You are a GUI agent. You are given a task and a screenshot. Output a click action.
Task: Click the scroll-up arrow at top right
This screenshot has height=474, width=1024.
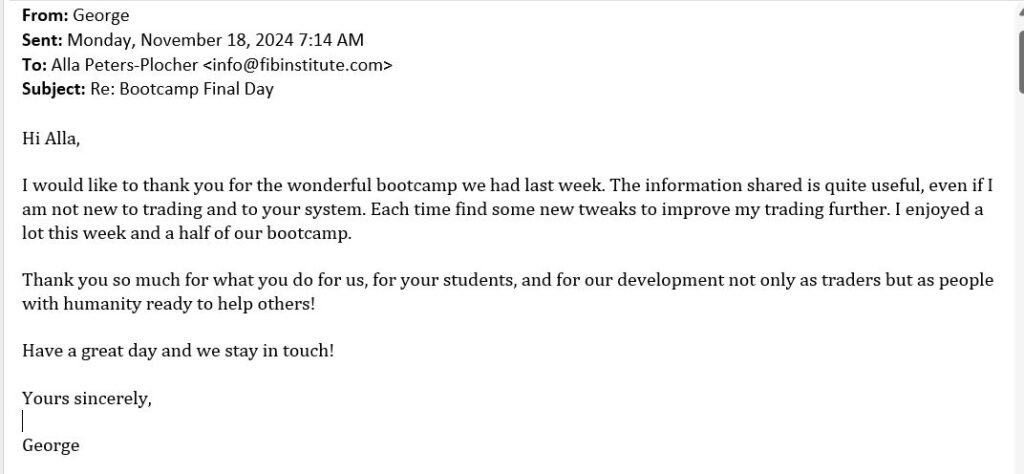coord(1021,10)
